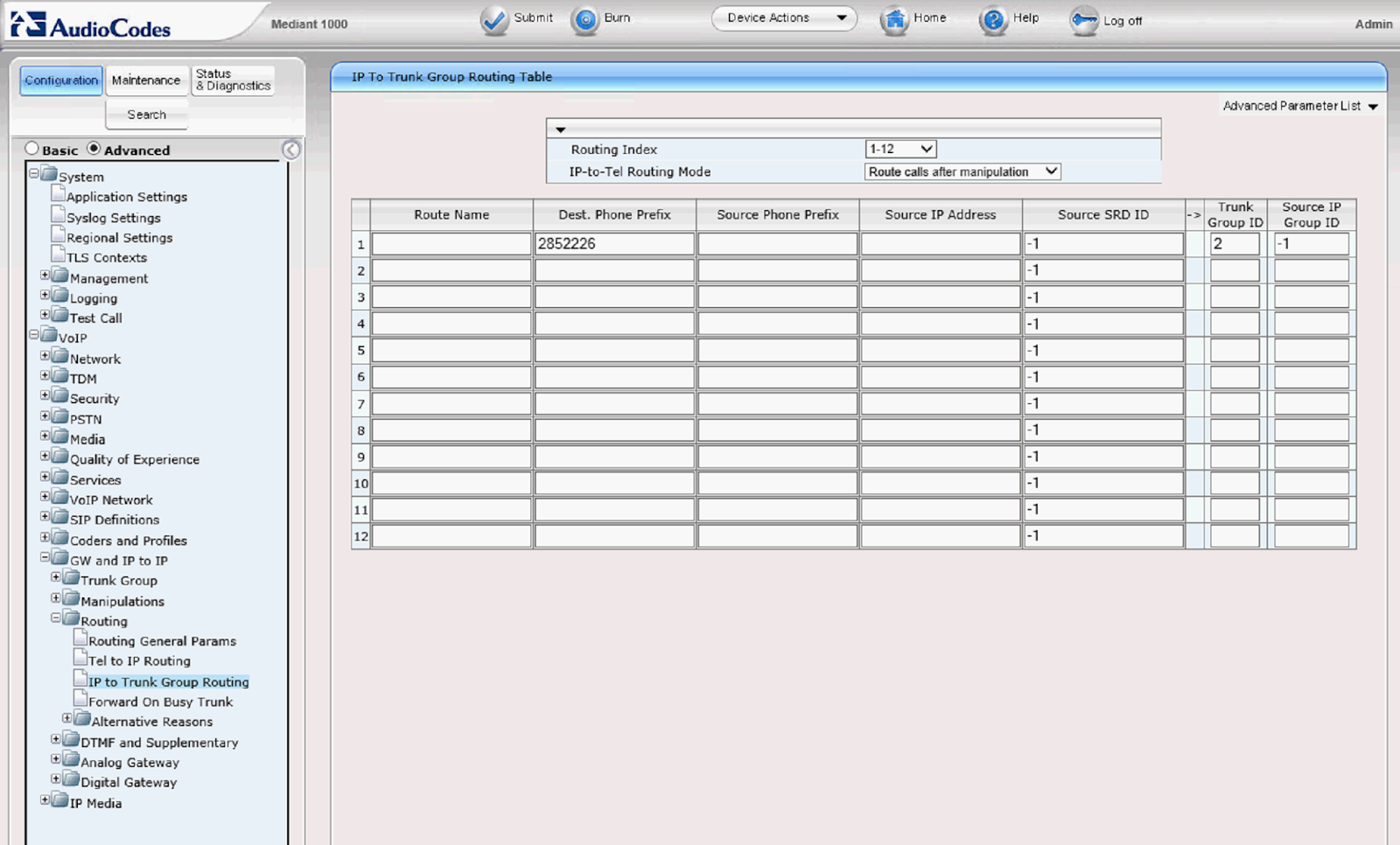The image size is (1400, 845).
Task: Switch to the Status & Diagnostics tab
Action: pos(232,80)
